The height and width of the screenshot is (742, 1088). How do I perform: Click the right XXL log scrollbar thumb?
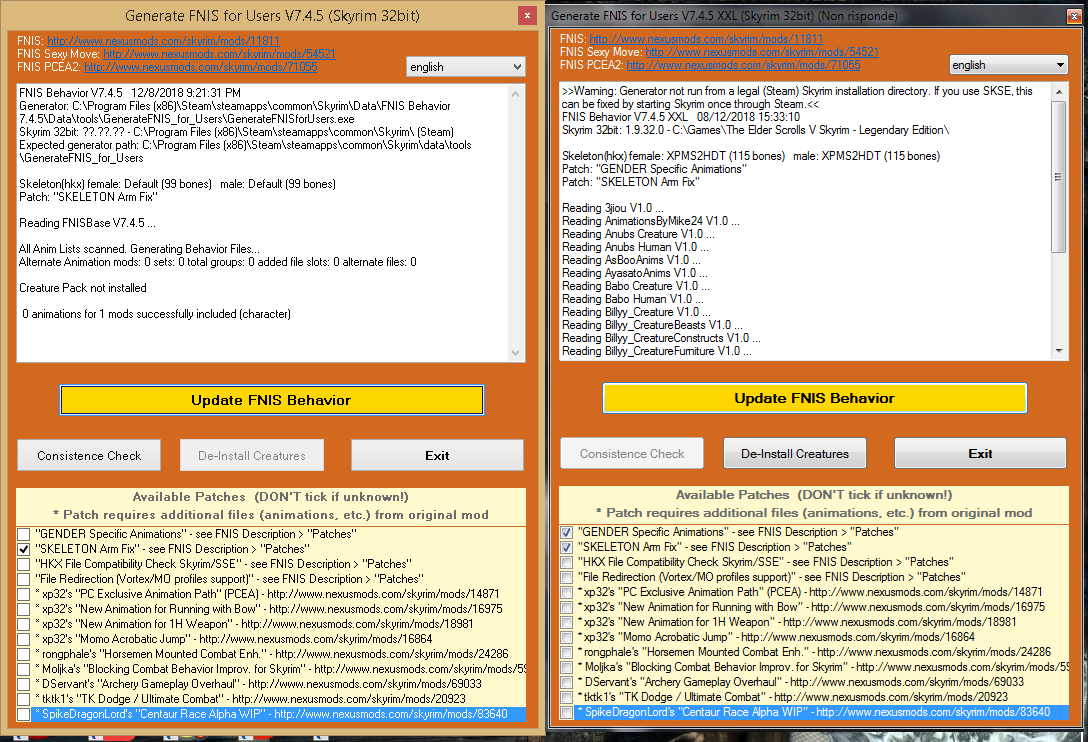coord(1059,176)
